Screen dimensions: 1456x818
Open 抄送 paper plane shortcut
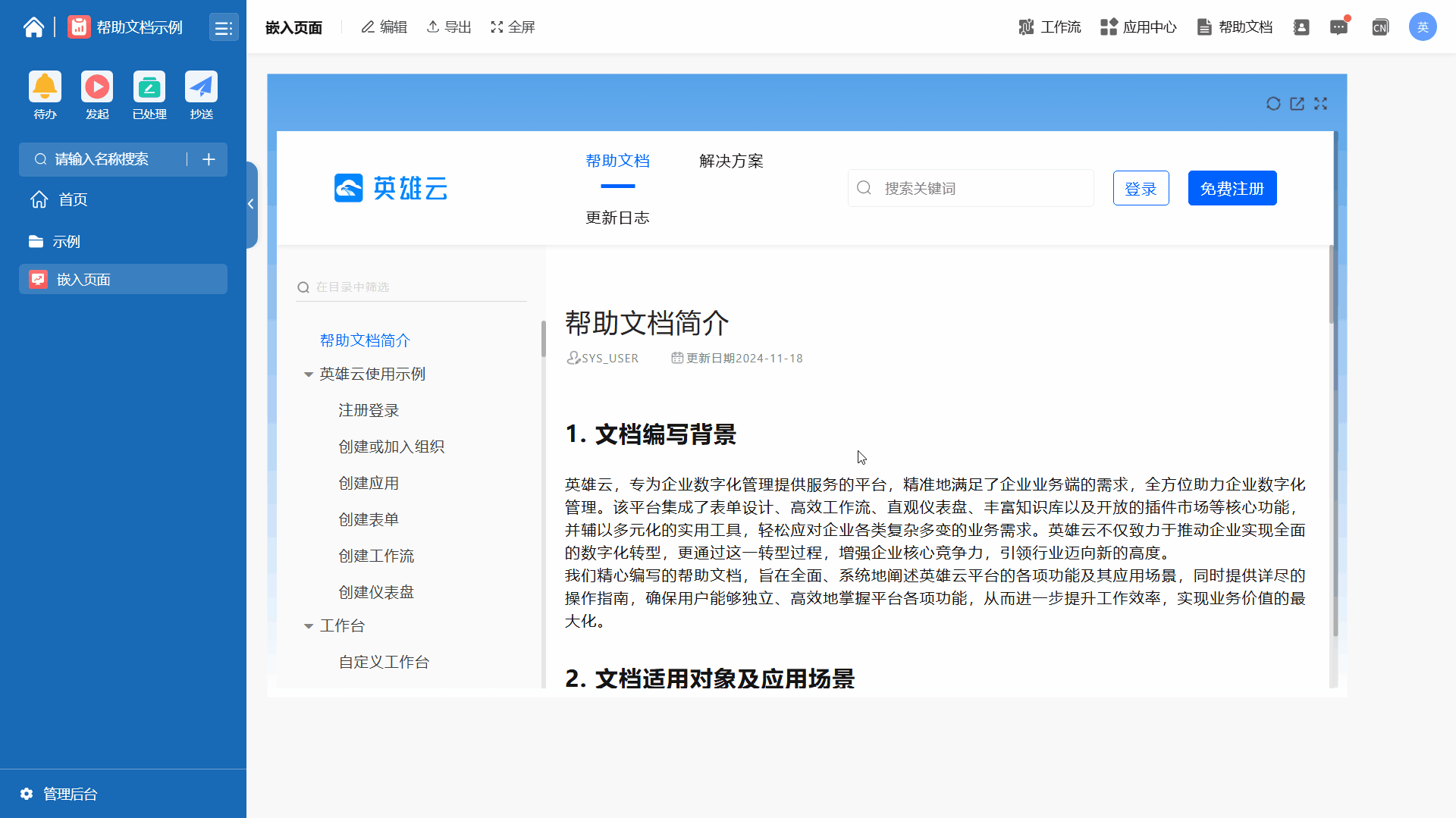coord(201,86)
